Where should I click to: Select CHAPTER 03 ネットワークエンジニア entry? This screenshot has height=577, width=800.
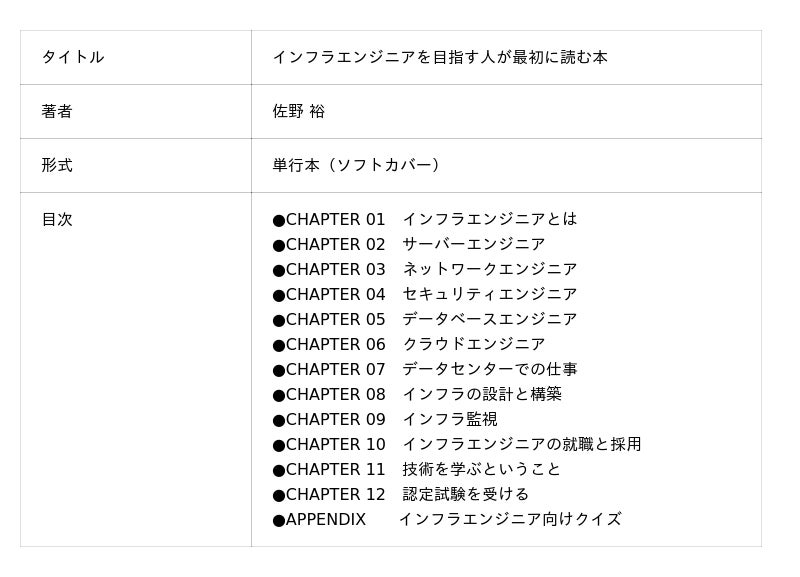(424, 269)
